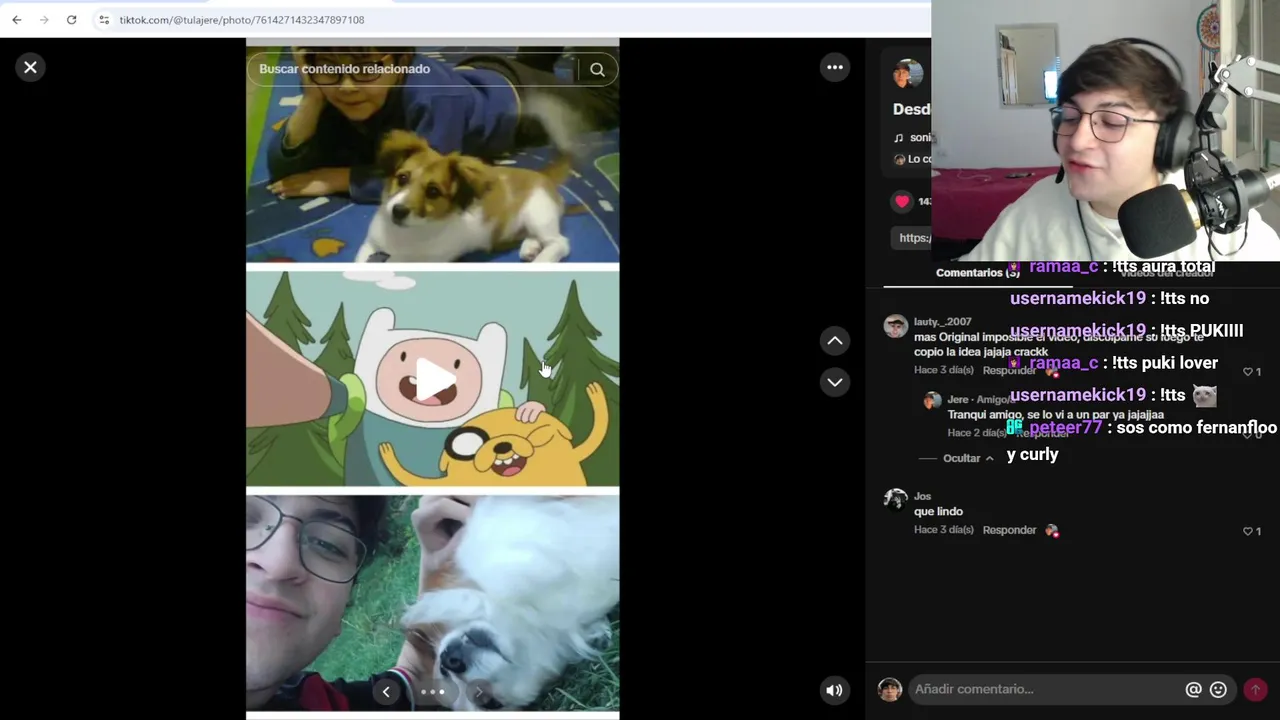The width and height of the screenshot is (1280, 720).
Task: Reload the browser page
Action: tap(71, 19)
